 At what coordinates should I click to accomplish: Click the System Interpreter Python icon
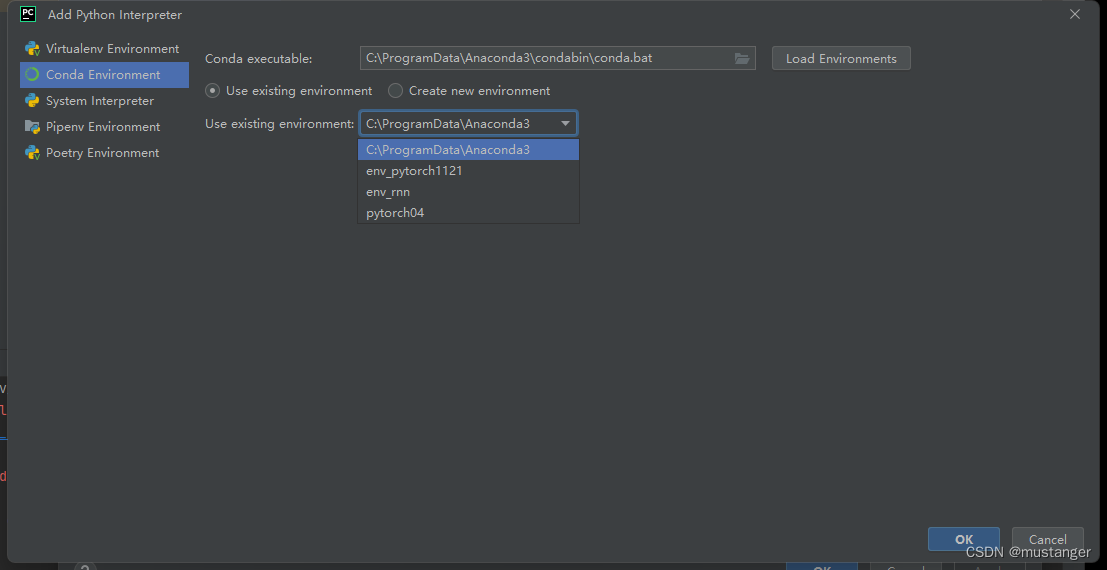[32, 101]
